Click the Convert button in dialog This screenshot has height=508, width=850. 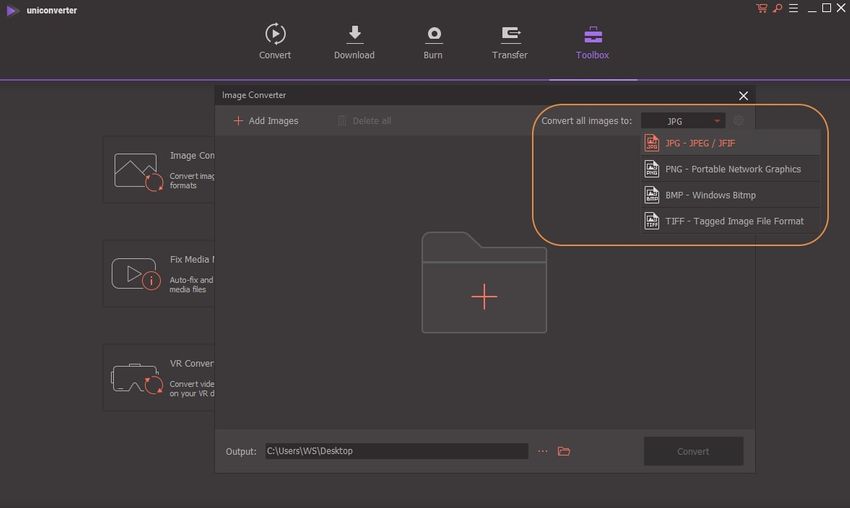pyautogui.click(x=693, y=451)
